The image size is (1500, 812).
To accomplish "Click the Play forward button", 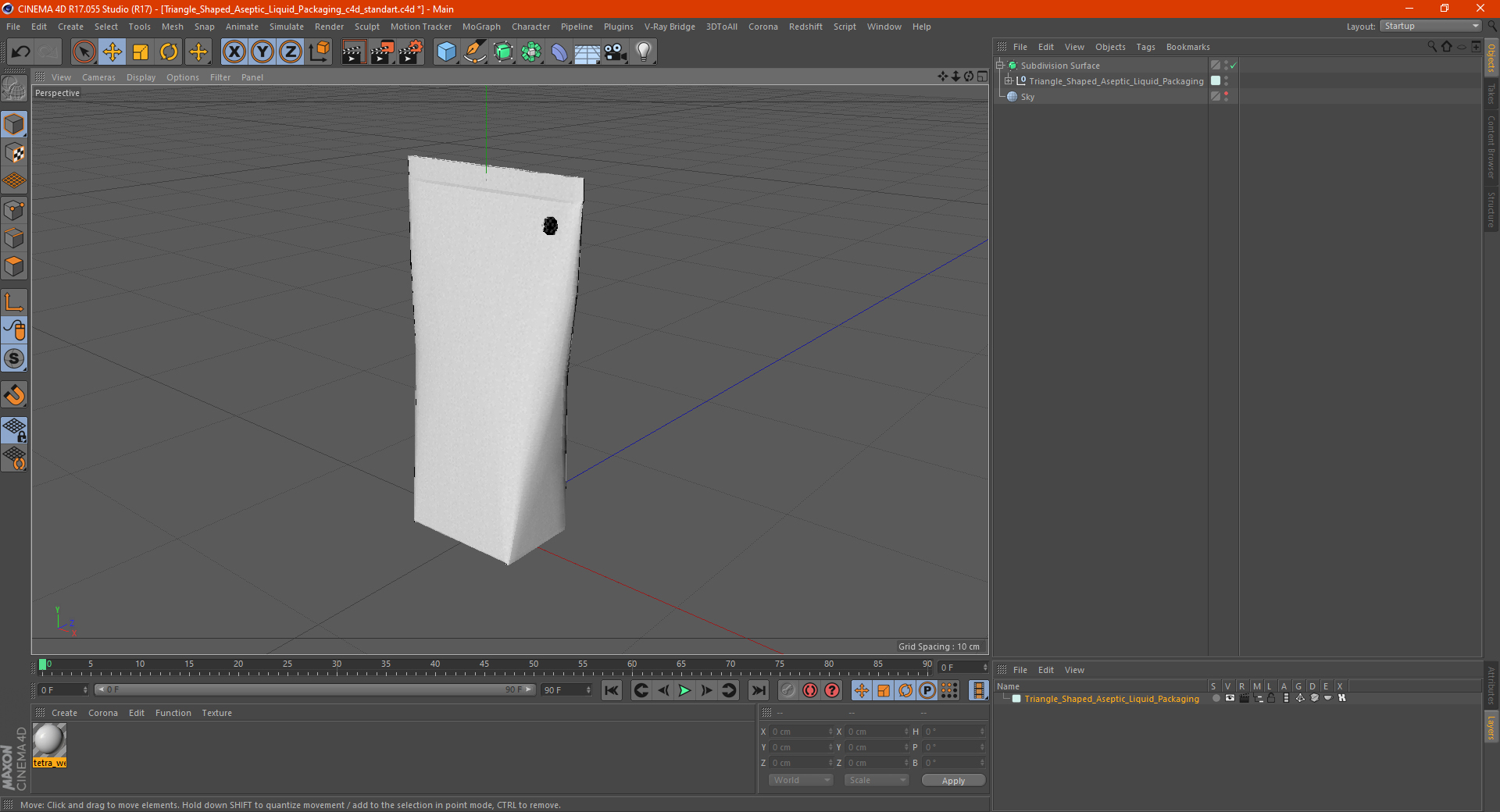I will point(684,690).
